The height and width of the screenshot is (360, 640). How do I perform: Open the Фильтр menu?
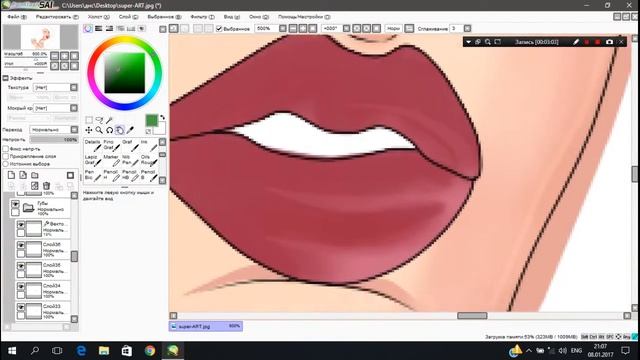(202, 17)
